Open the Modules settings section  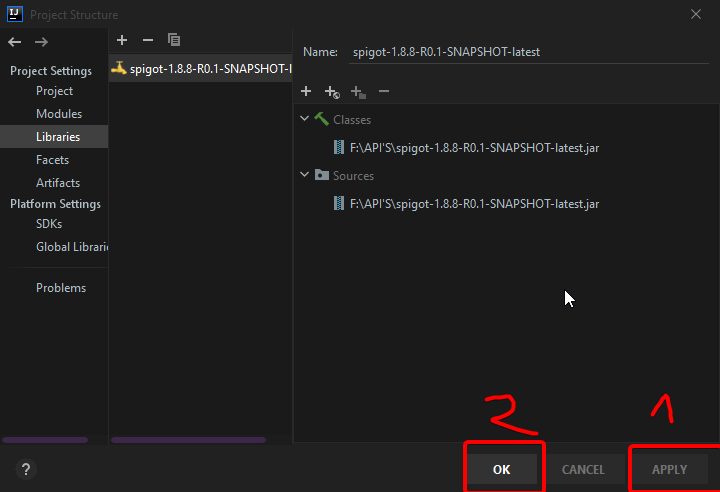(59, 114)
